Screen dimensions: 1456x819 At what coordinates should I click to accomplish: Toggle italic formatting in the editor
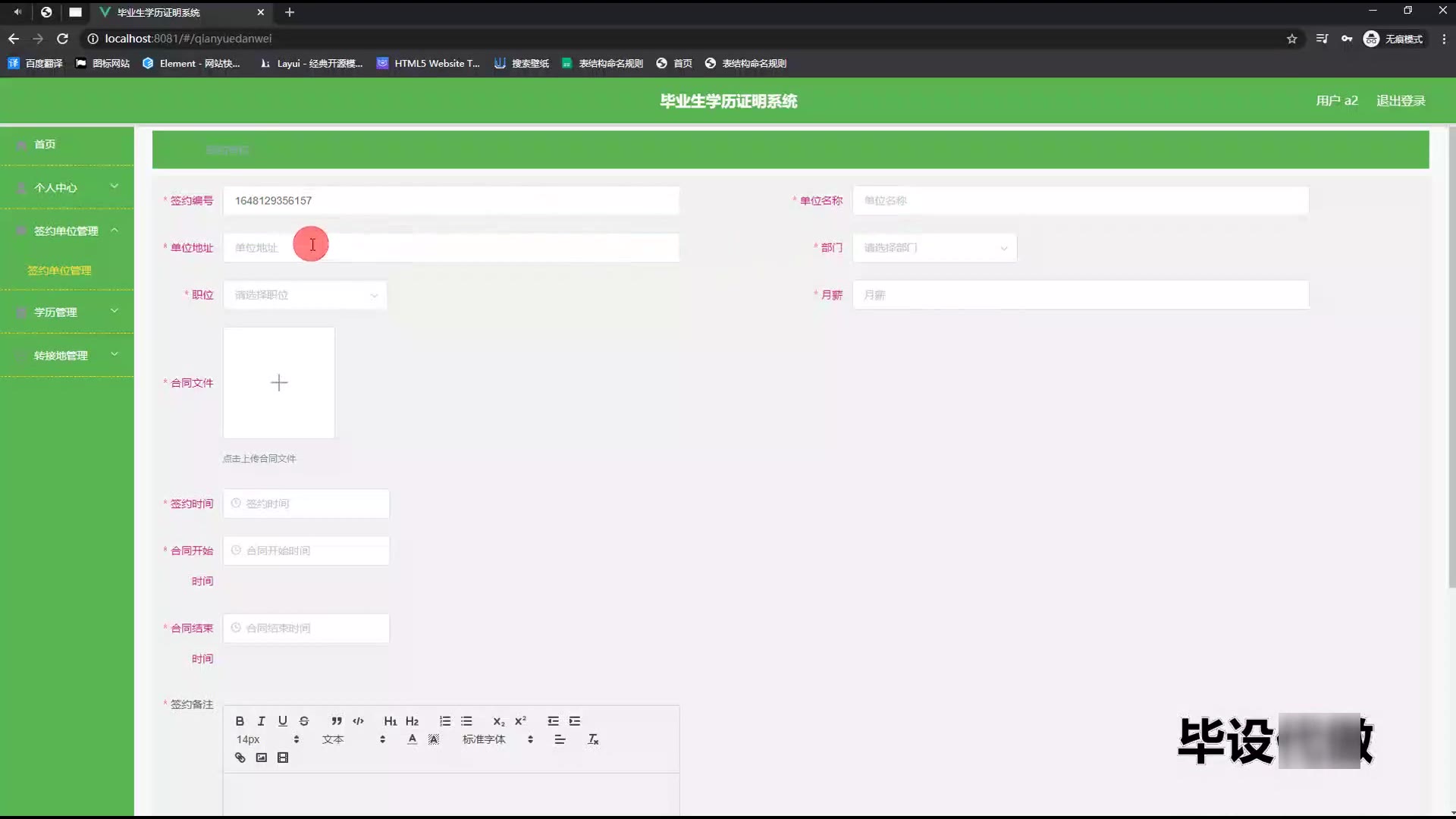click(261, 721)
